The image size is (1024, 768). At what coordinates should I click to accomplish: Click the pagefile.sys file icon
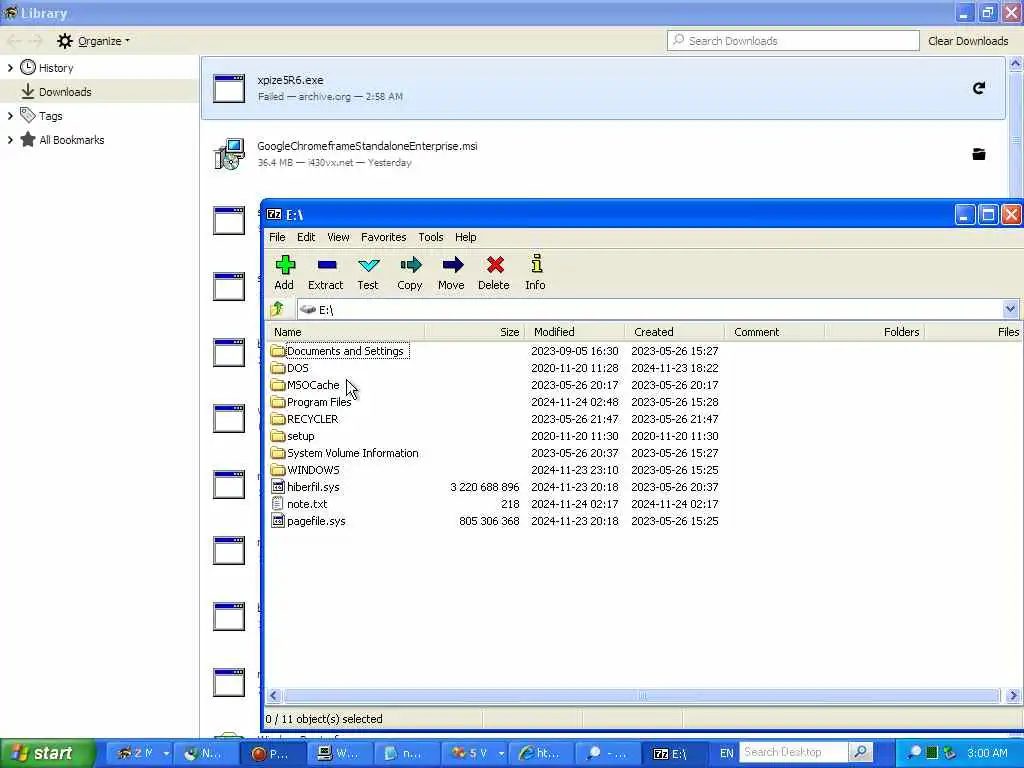(278, 521)
